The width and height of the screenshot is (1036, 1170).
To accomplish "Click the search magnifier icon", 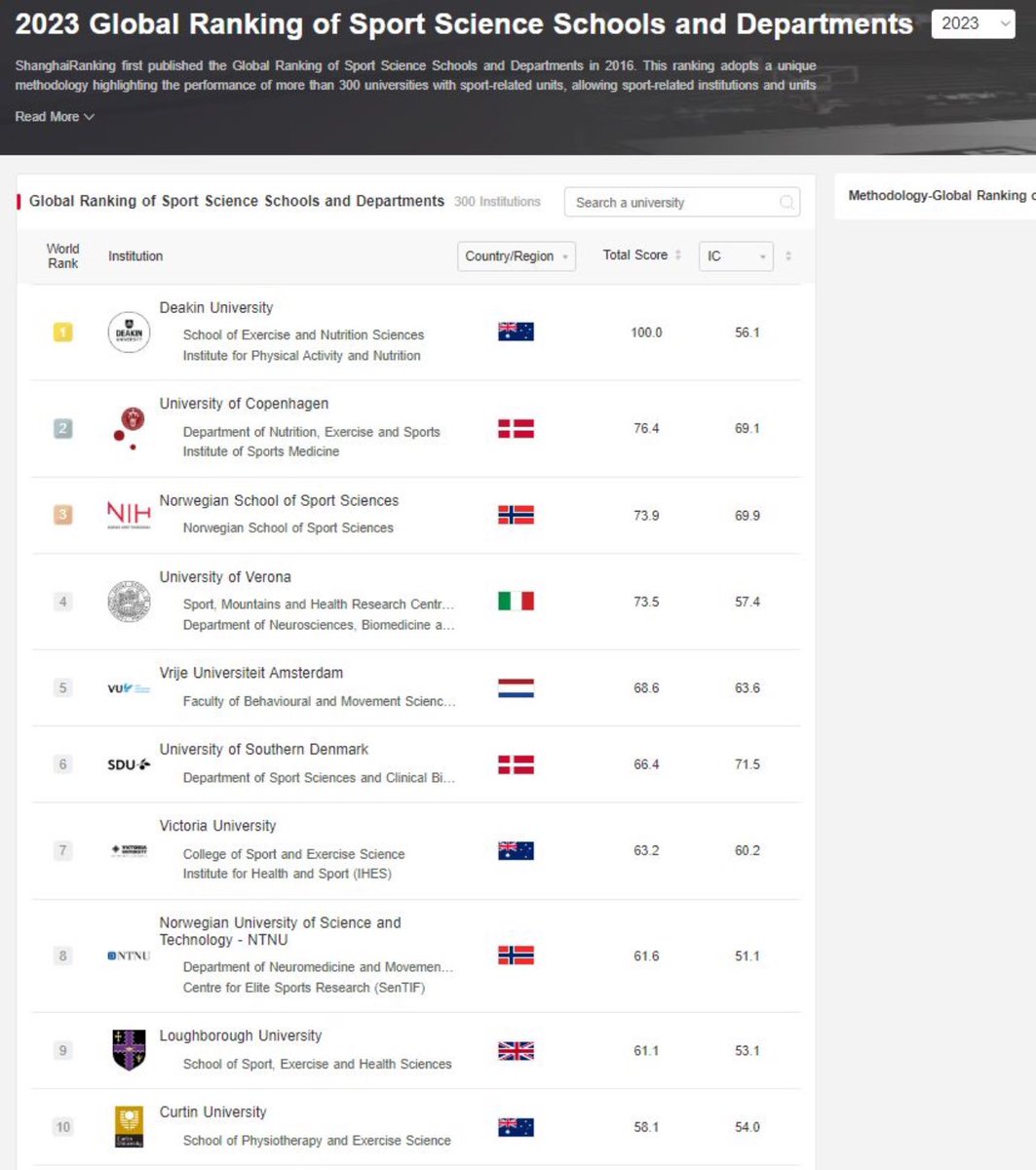I will 787,202.
